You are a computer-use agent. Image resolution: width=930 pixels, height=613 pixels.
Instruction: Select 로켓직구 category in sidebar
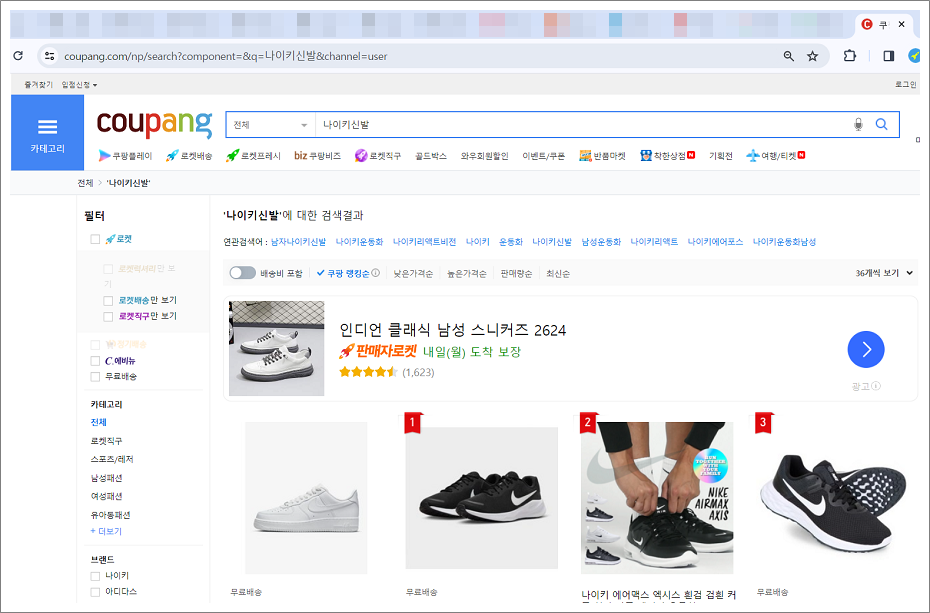pyautogui.click(x=106, y=441)
